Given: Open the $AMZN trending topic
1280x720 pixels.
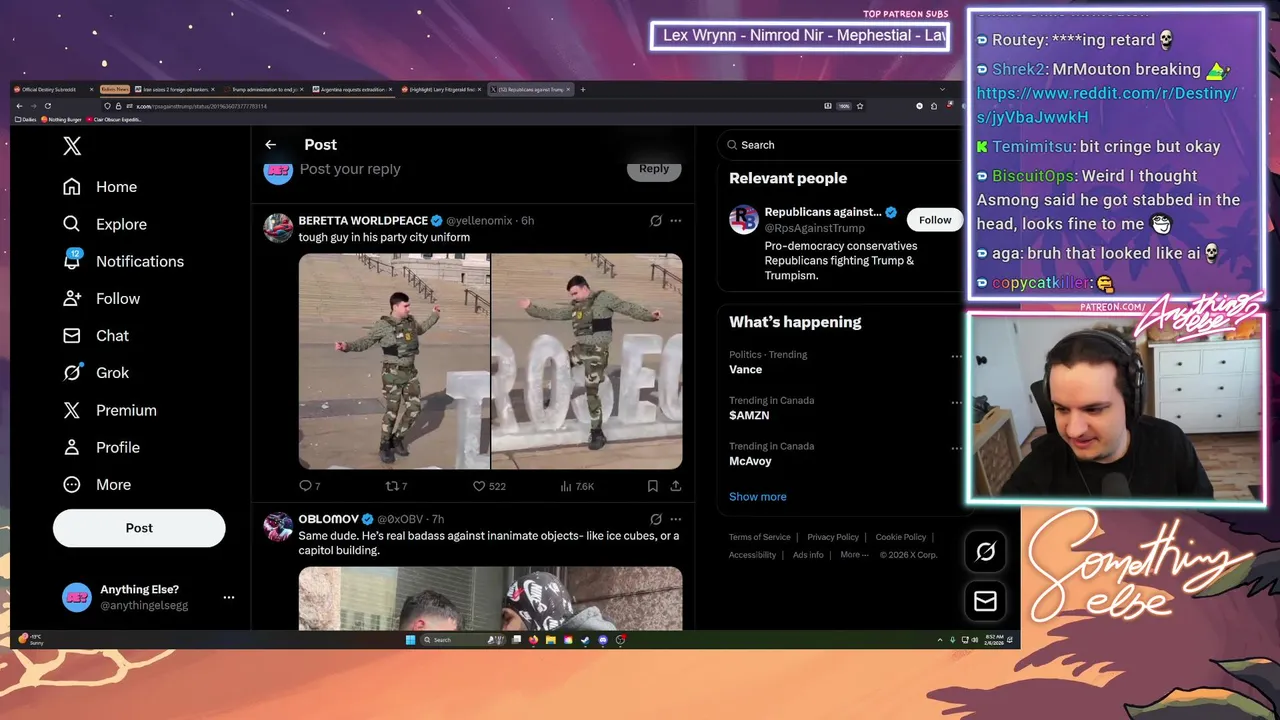Looking at the screenshot, I should tap(749, 415).
